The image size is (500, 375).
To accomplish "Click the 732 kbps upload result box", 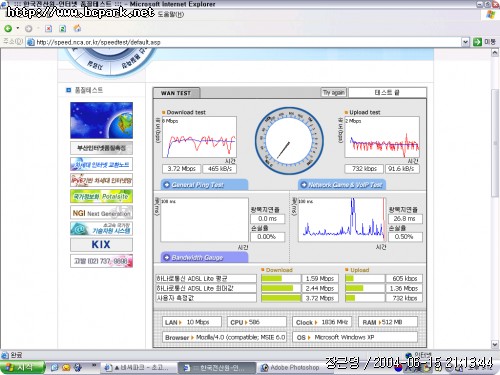I will click(364, 169).
